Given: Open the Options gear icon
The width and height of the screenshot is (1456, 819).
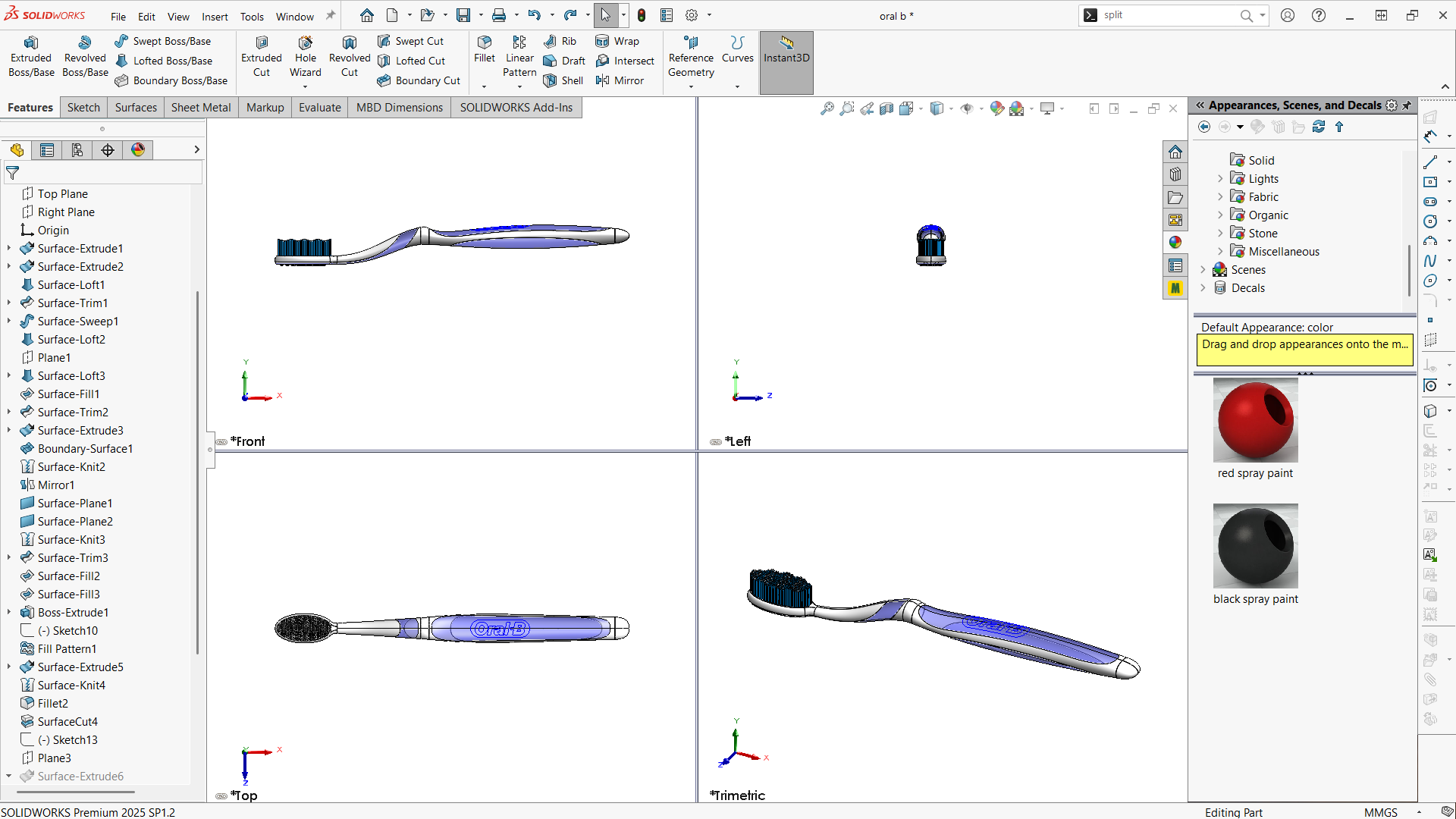Looking at the screenshot, I should click(x=692, y=15).
